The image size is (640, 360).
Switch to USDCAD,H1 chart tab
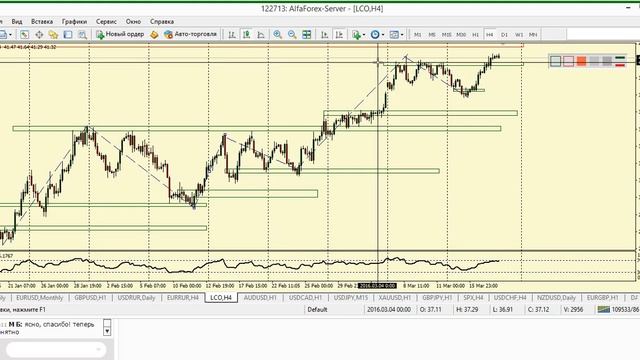click(305, 298)
